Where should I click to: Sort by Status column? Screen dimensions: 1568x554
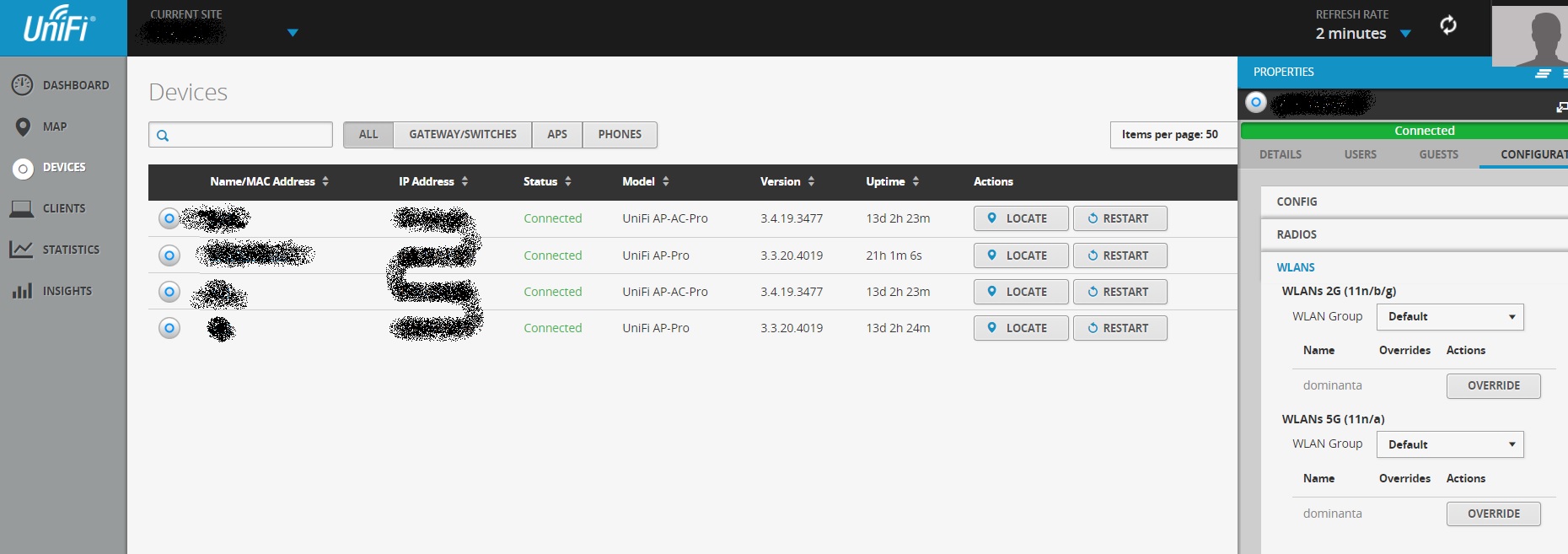[x=547, y=181]
